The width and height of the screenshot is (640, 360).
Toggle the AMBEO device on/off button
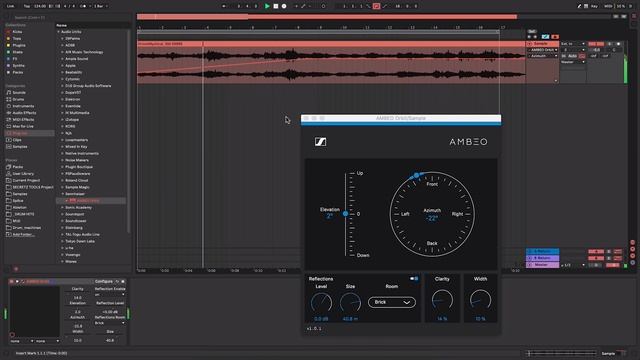click(x=11, y=281)
